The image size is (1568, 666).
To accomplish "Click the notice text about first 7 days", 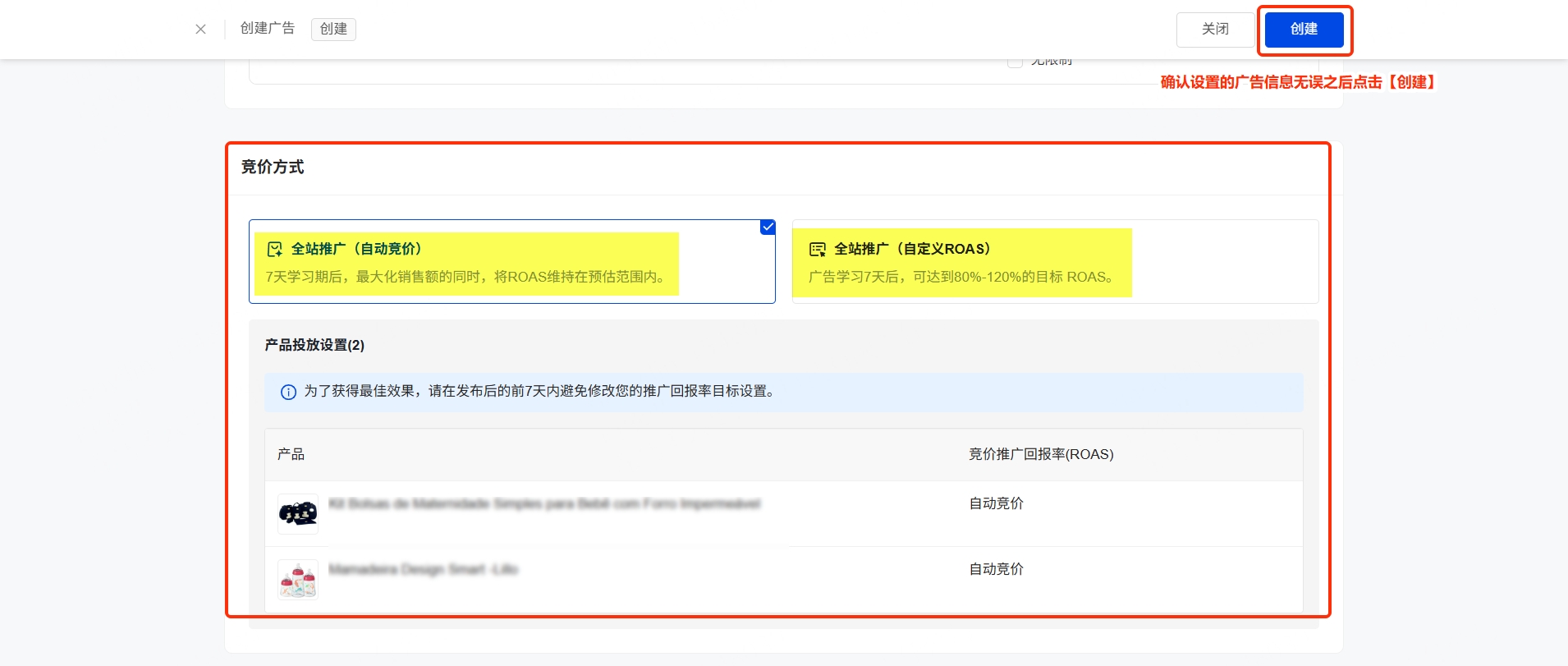I will coord(539,391).
